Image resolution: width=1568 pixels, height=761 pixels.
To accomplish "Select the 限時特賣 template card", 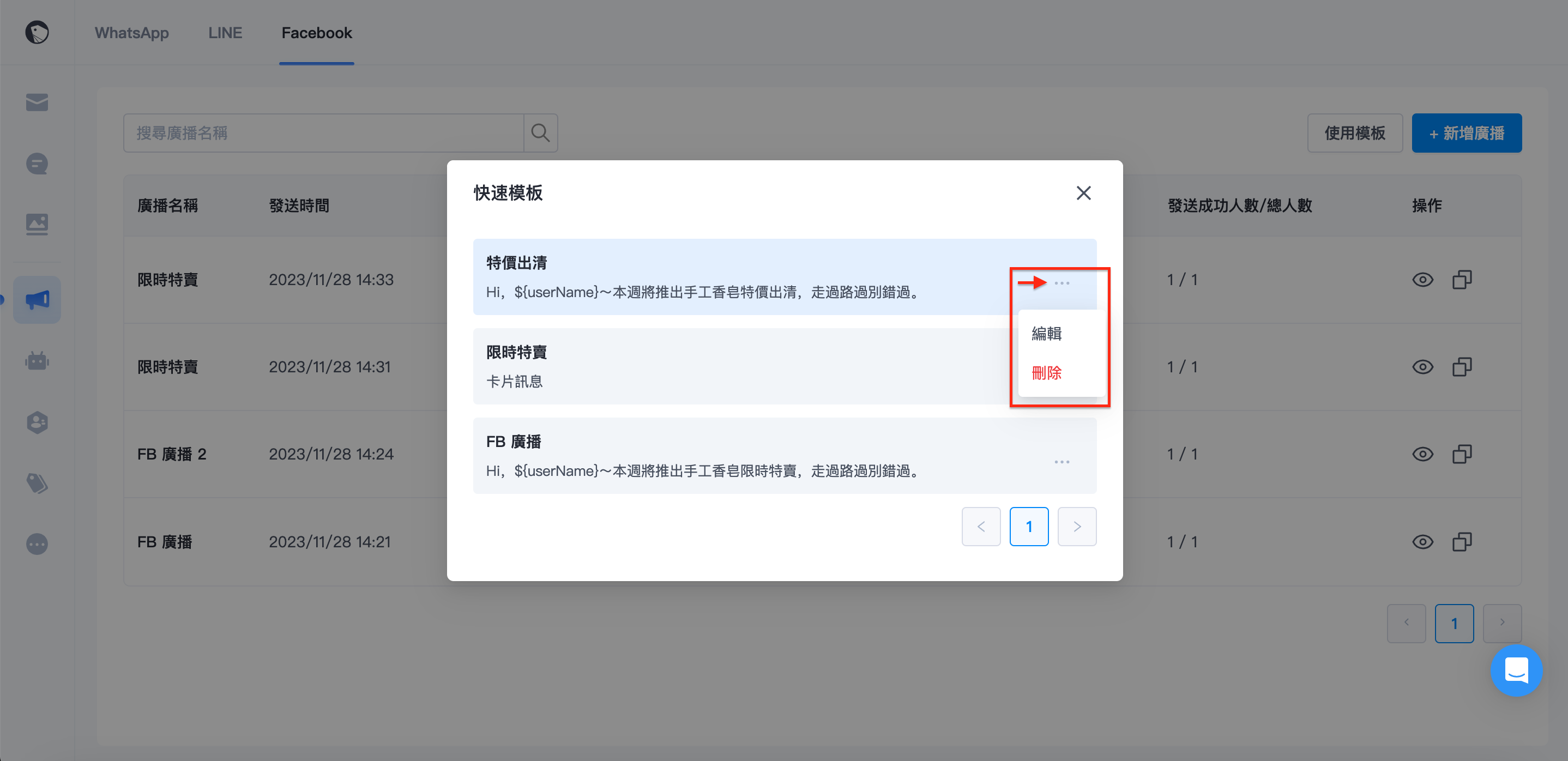I will point(742,366).
